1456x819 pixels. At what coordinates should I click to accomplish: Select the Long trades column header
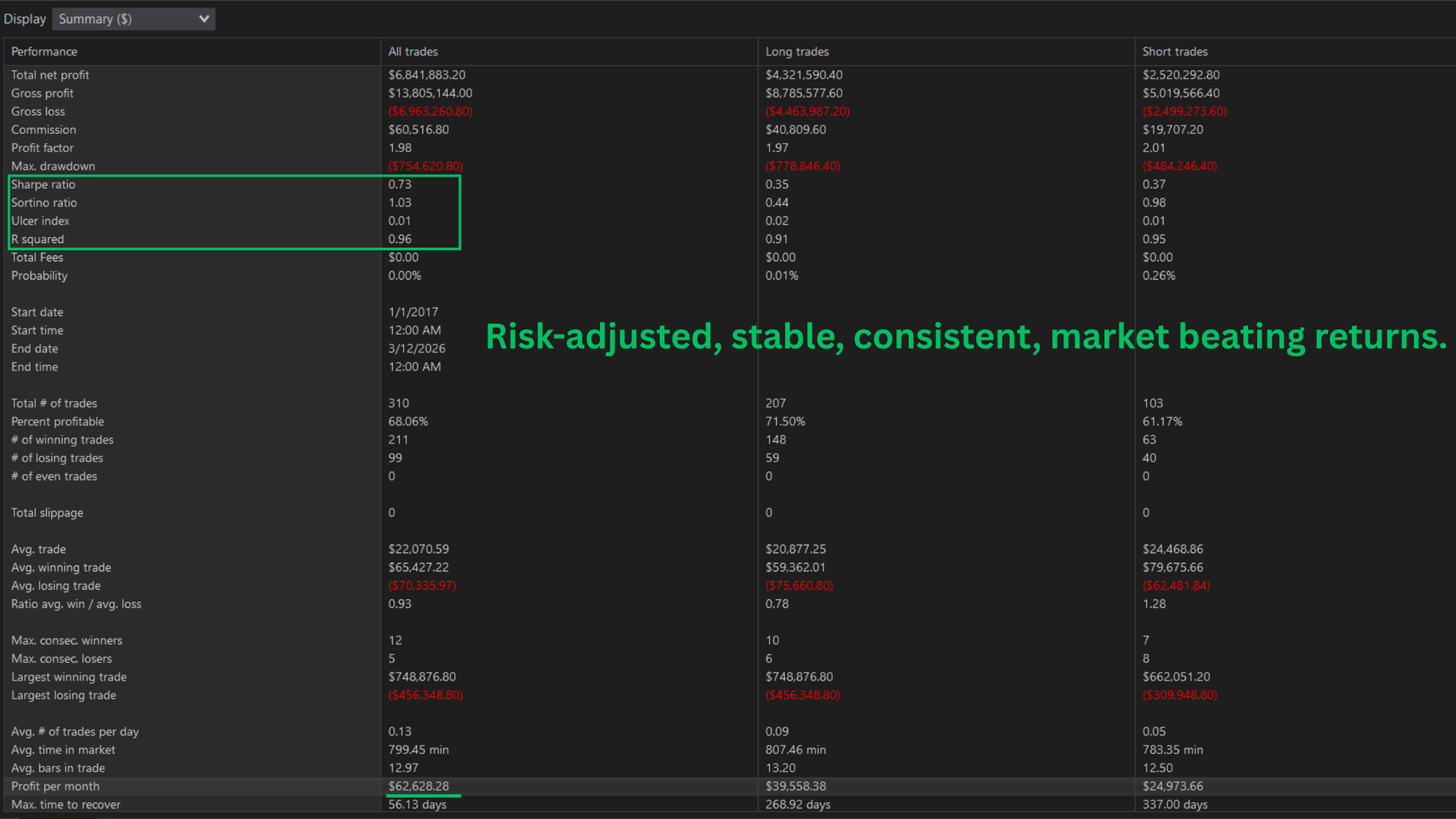(x=797, y=52)
